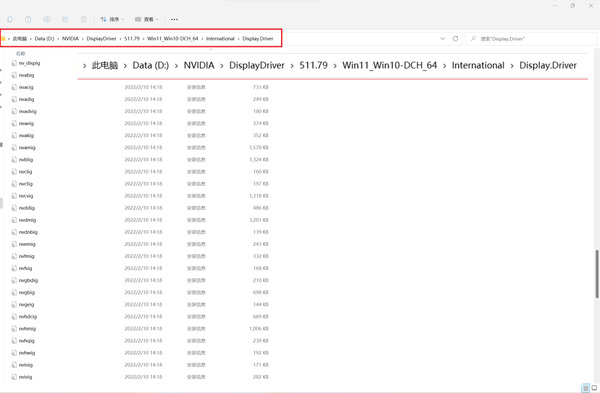Viewport: 600px width, 393px height.
Task: Open the 查看 view dropdown
Action: 147,19
